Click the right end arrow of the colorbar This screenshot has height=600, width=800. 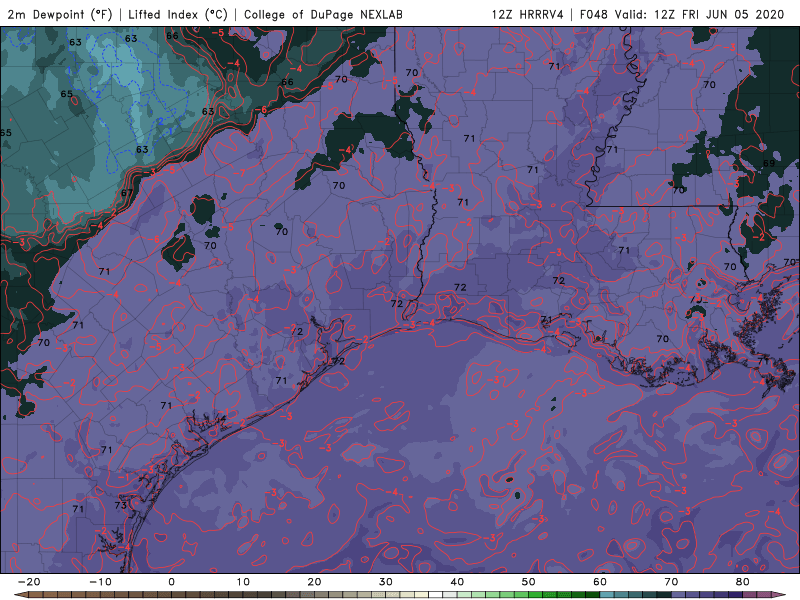point(780,595)
